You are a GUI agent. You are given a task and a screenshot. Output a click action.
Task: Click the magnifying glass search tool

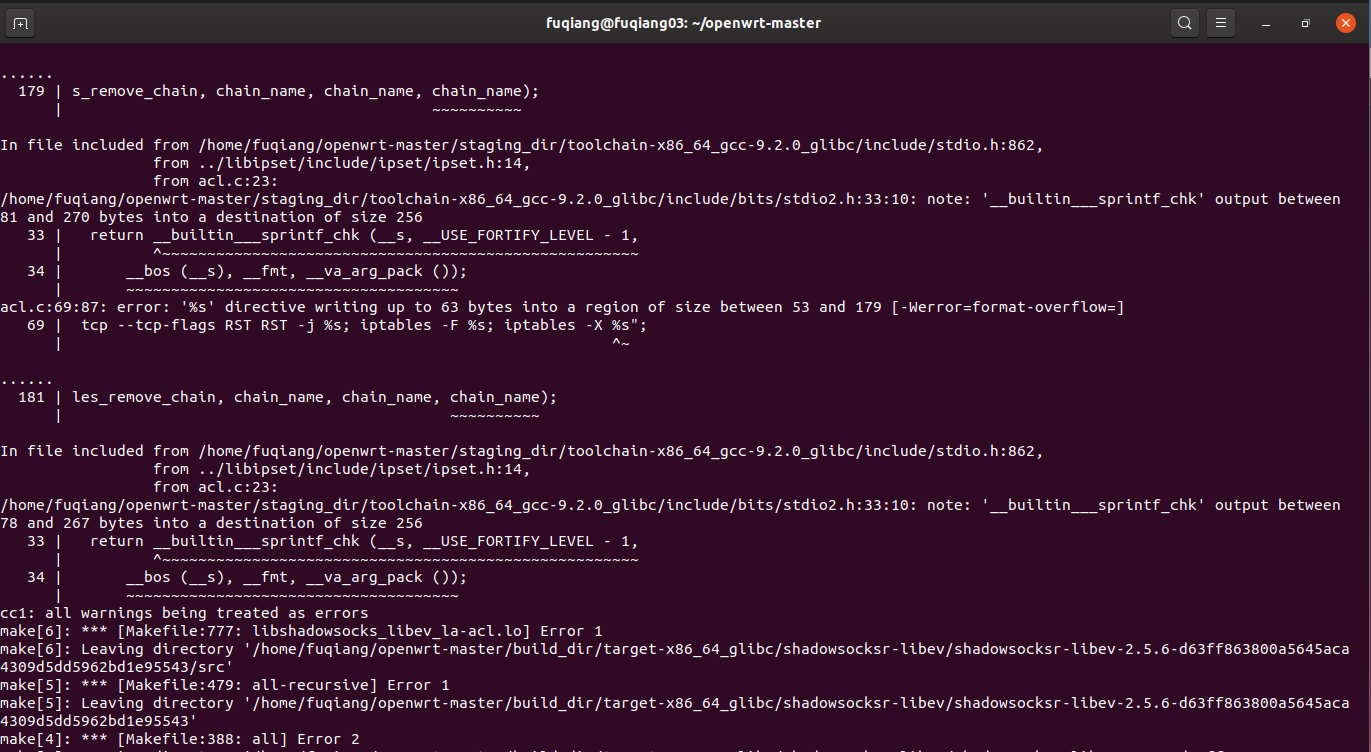[1184, 22]
